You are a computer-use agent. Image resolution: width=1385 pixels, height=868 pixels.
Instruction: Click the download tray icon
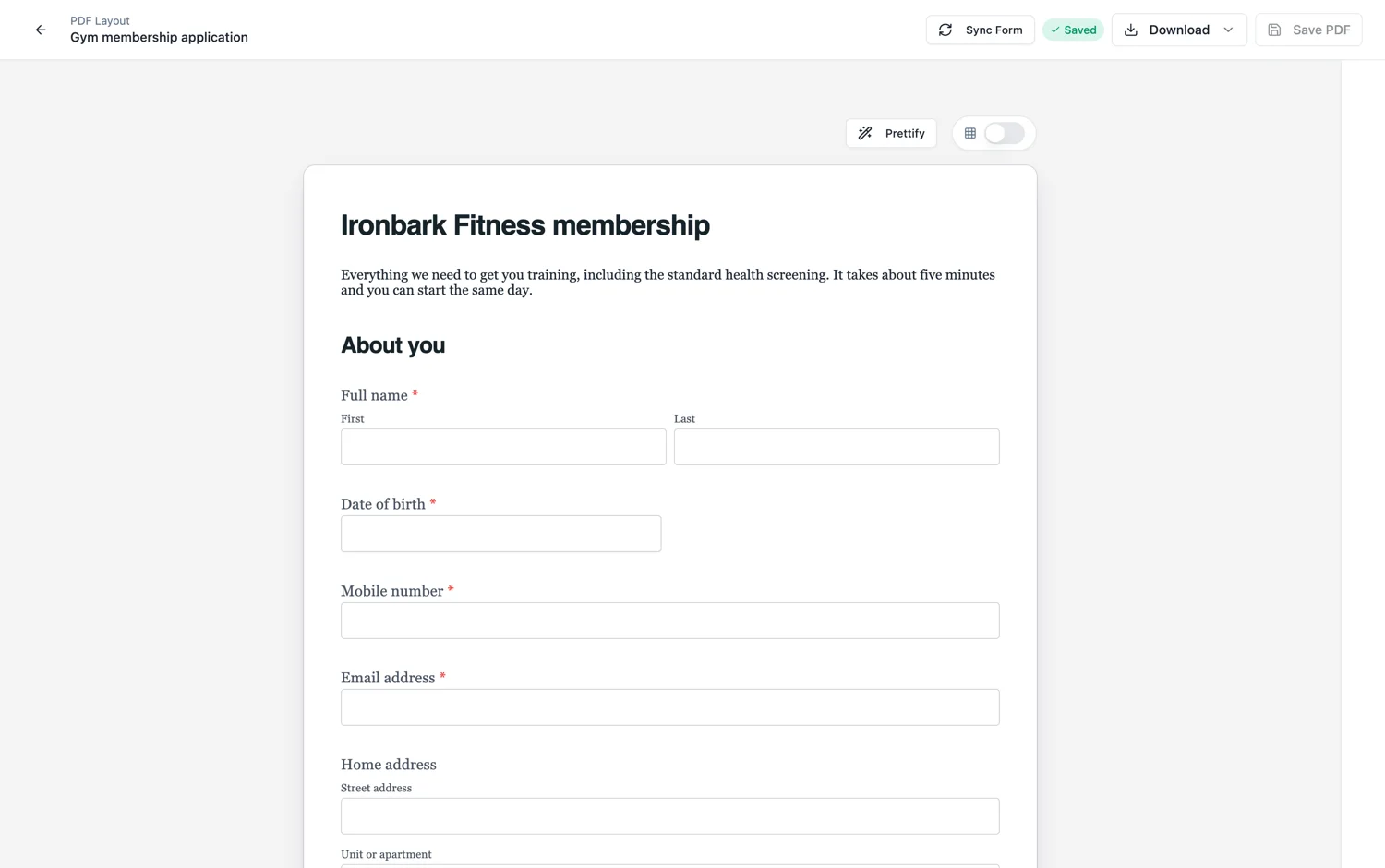click(x=1131, y=30)
